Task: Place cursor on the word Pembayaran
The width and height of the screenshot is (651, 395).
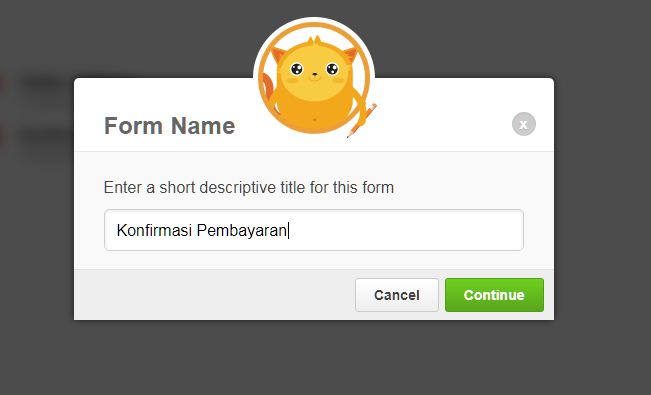Action: click(242, 231)
